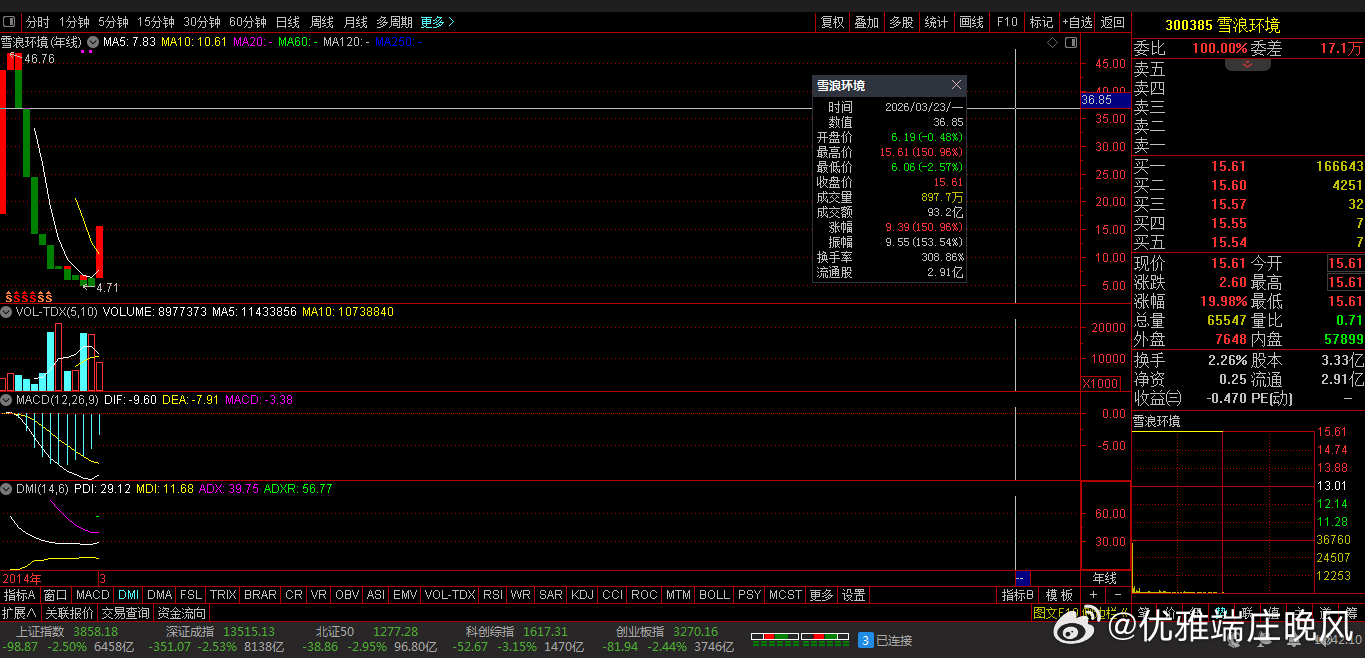Toggle the right panel icon above price axis
Screen dimensions: 1365x658
coord(1071,43)
